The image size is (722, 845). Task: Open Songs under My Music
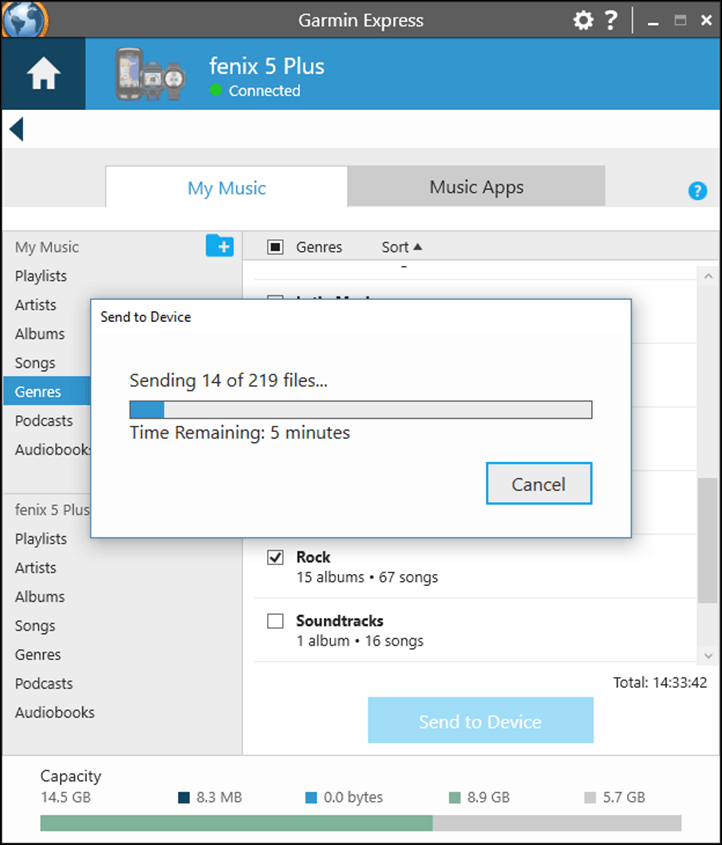click(x=35, y=363)
